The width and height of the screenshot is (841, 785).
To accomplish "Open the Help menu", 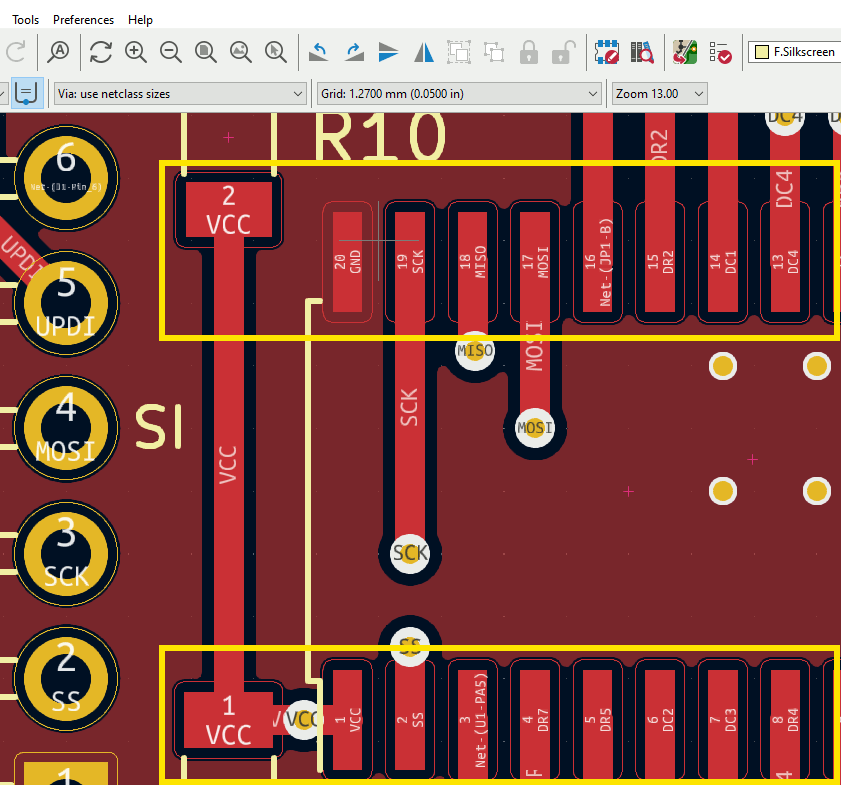I will [140, 20].
